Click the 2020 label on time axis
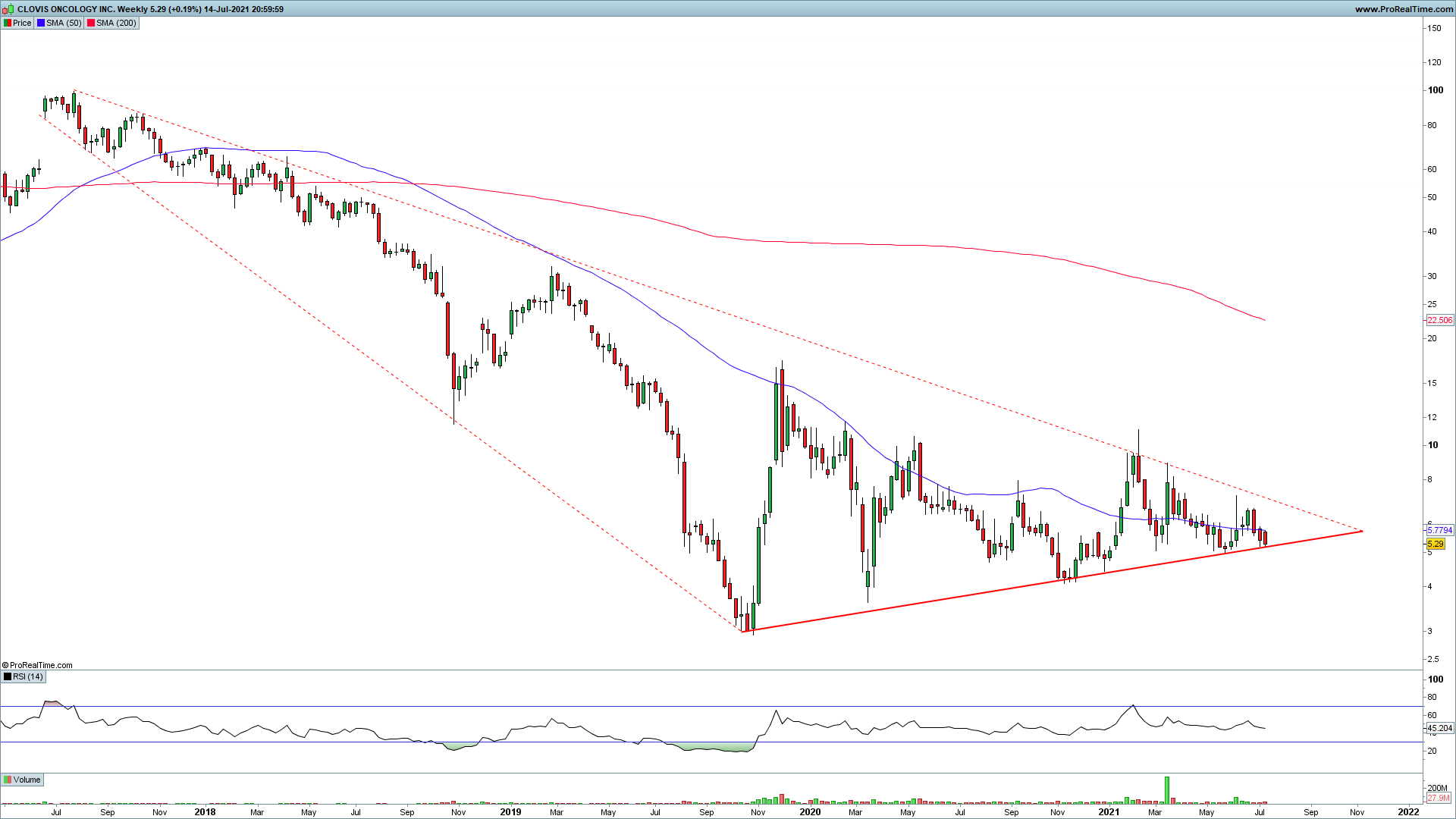Image resolution: width=1456 pixels, height=819 pixels. coord(810,811)
